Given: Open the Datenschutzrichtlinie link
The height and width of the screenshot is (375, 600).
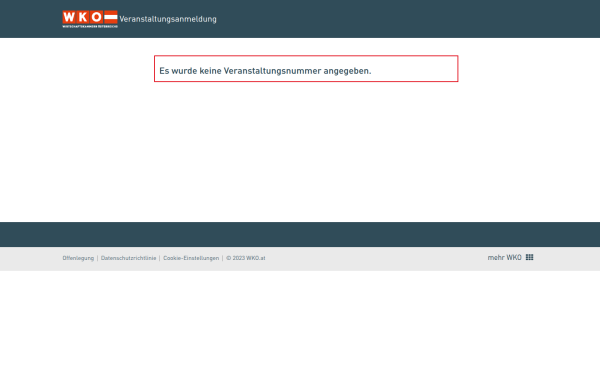Looking at the screenshot, I should pos(129,258).
